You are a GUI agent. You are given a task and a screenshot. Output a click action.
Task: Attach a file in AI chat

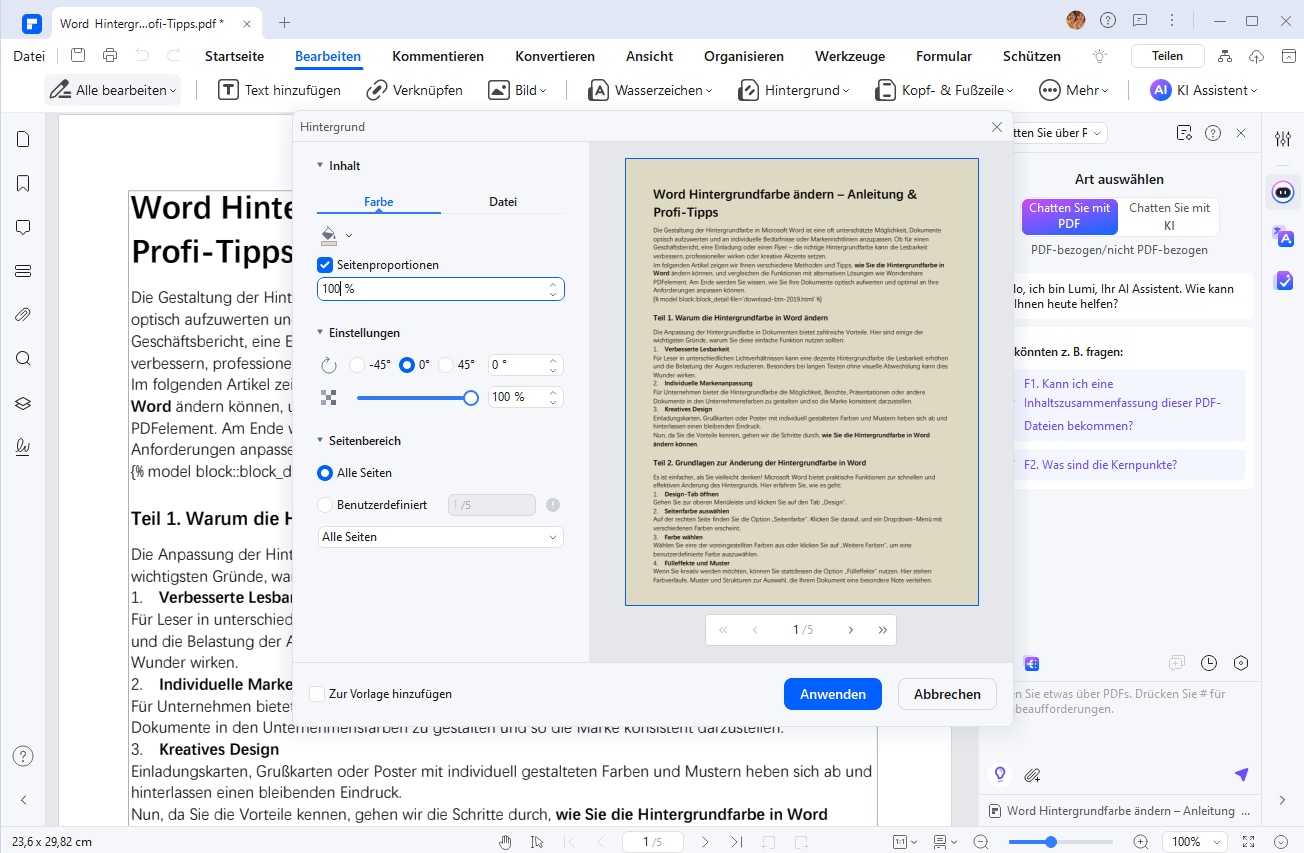coord(1033,774)
